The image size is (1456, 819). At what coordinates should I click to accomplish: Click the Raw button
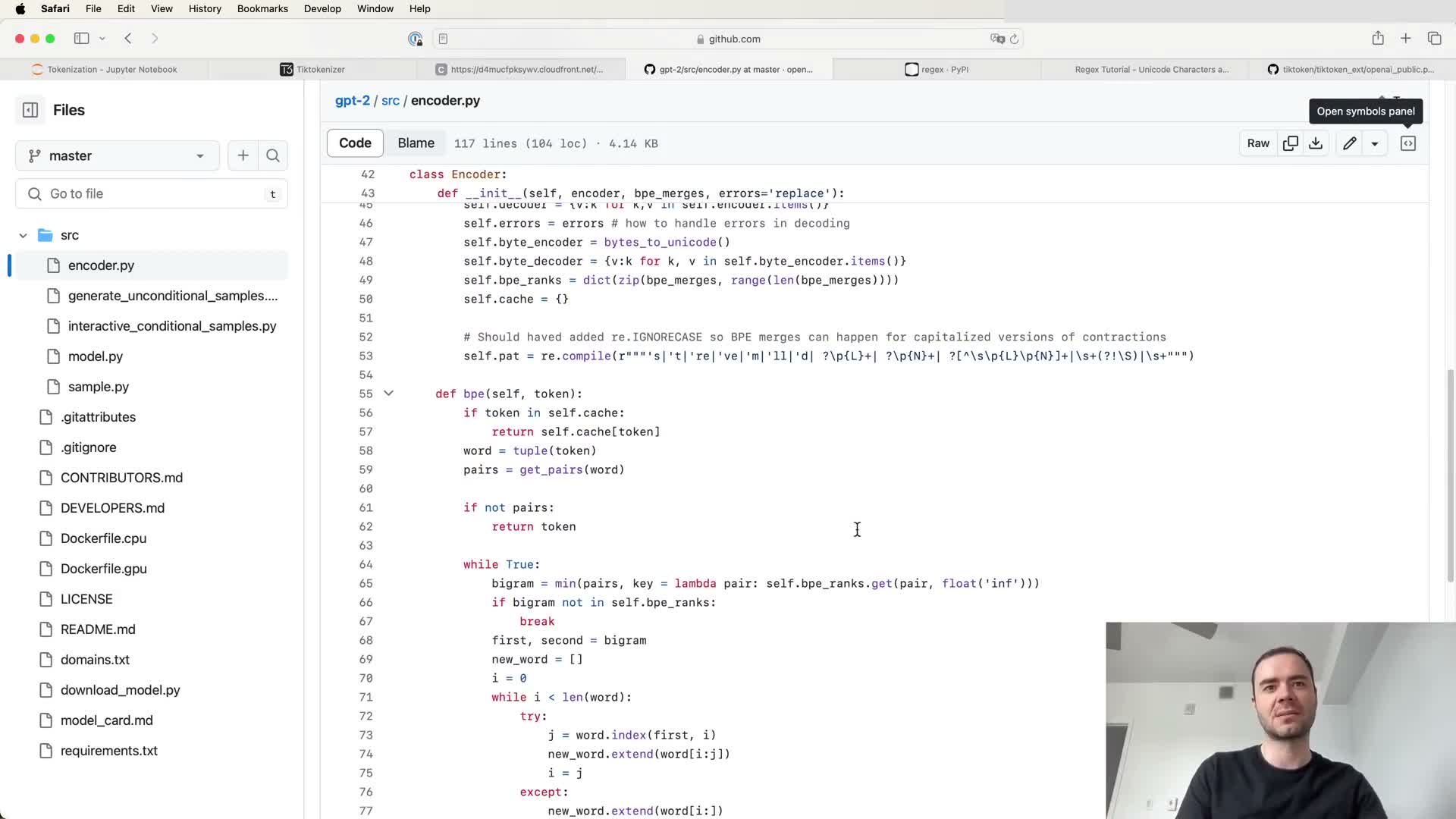(1257, 143)
